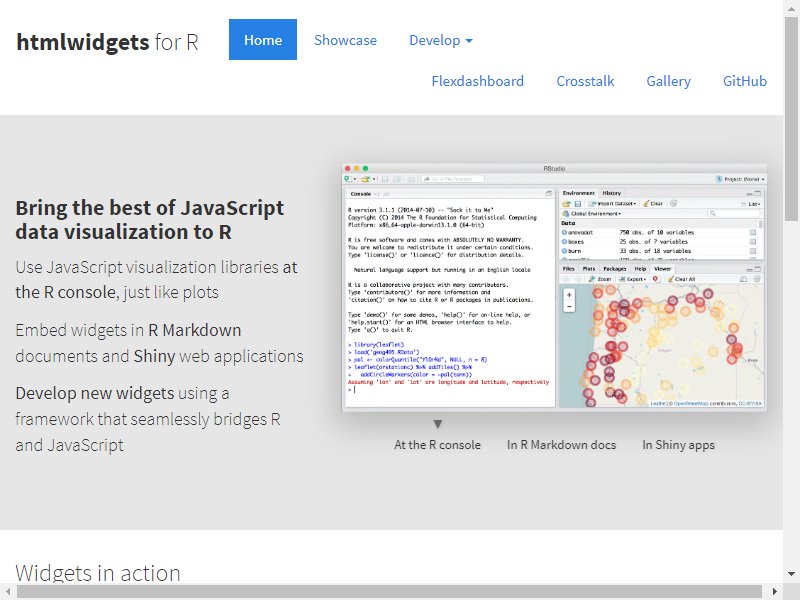Open the Flexdashboard link

[478, 81]
